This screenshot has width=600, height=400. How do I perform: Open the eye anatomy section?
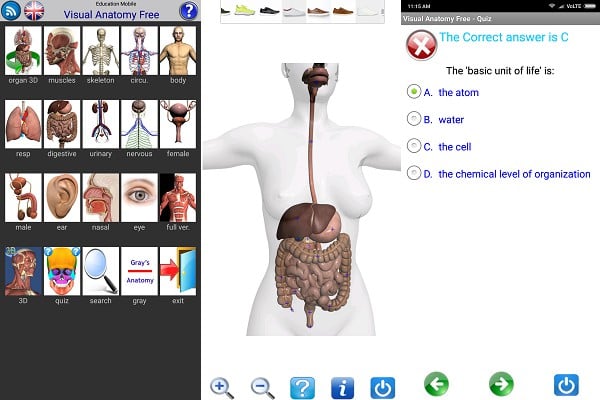click(x=139, y=198)
